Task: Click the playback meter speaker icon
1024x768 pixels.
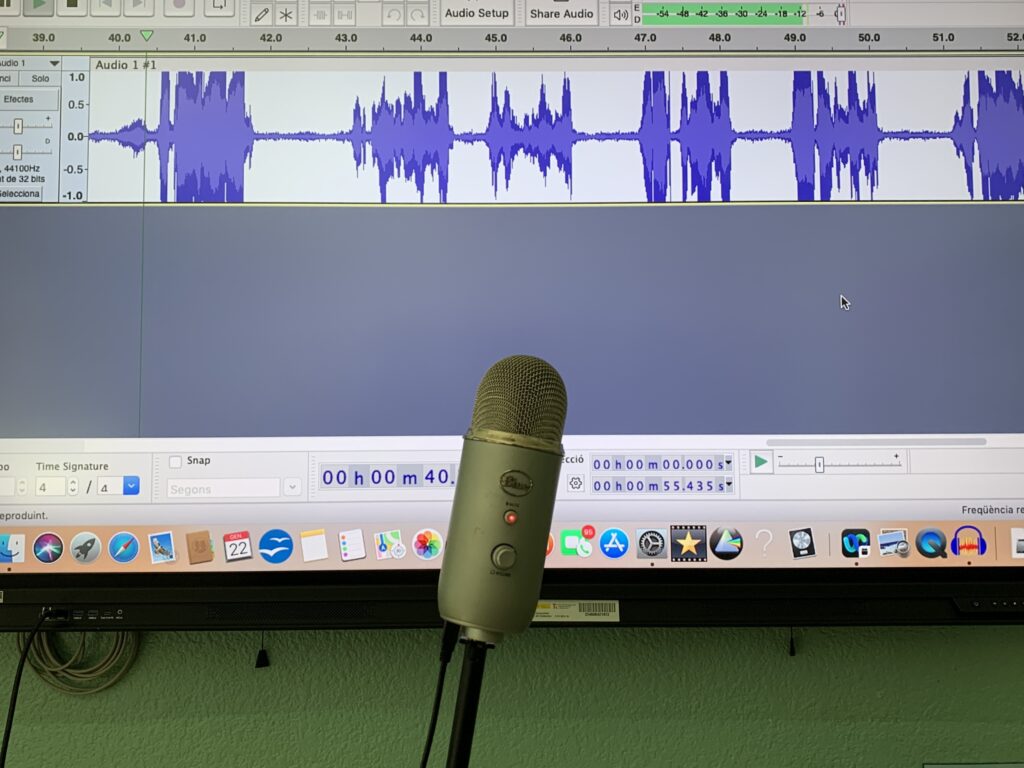Action: coord(621,14)
